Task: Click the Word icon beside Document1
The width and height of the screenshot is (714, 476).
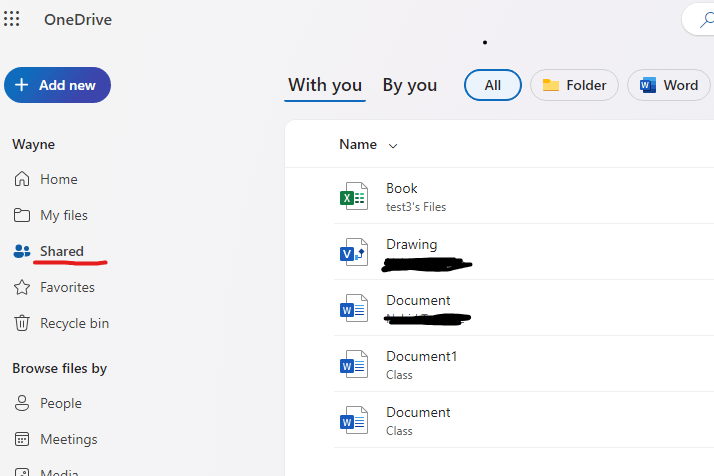Action: (x=354, y=364)
